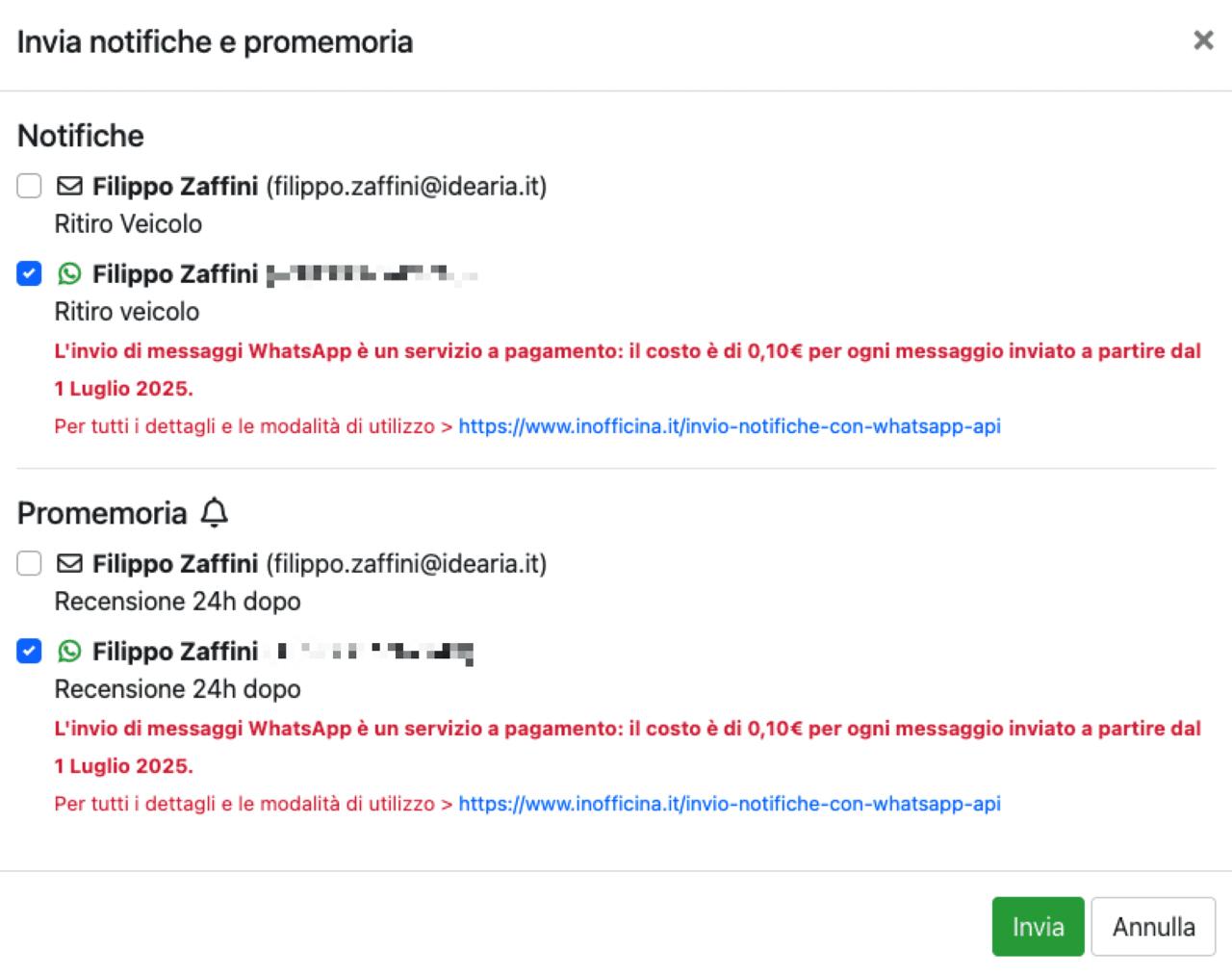
Task: Click the WhatsApp icon in the Notifiche section
Action: 69,274
